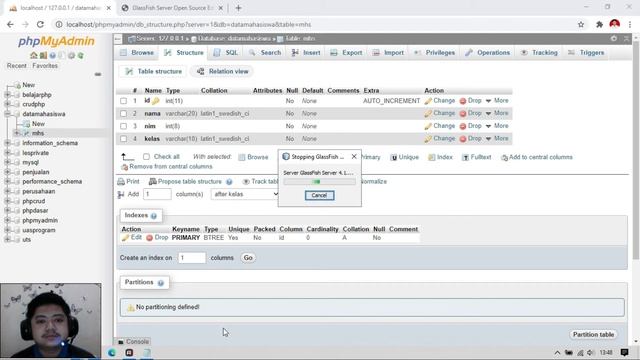Switch to GlassFish Server browser tab
The height and width of the screenshot is (360, 640).
pyautogui.click(x=173, y=8)
